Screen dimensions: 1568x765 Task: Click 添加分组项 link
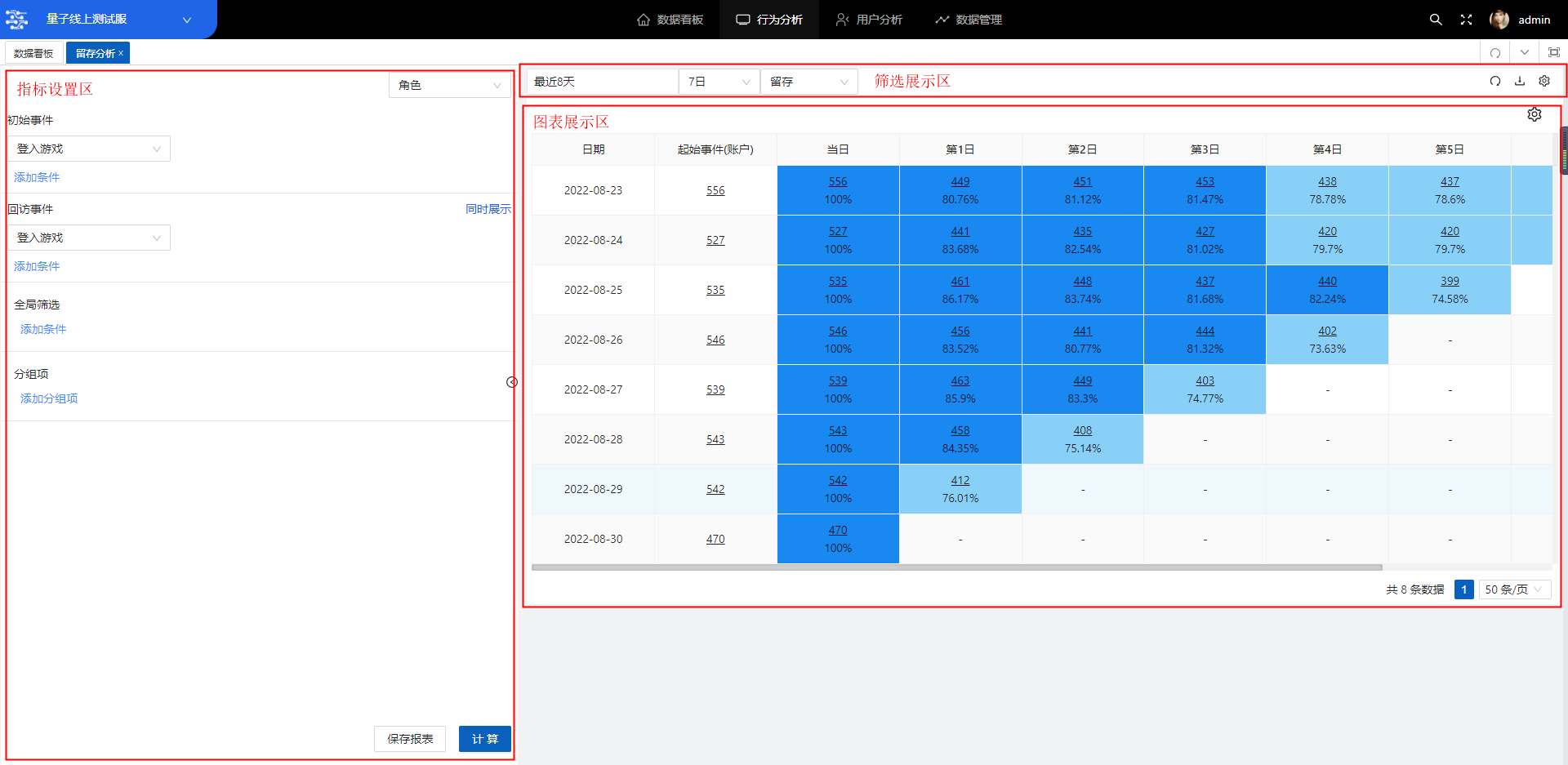tap(49, 398)
